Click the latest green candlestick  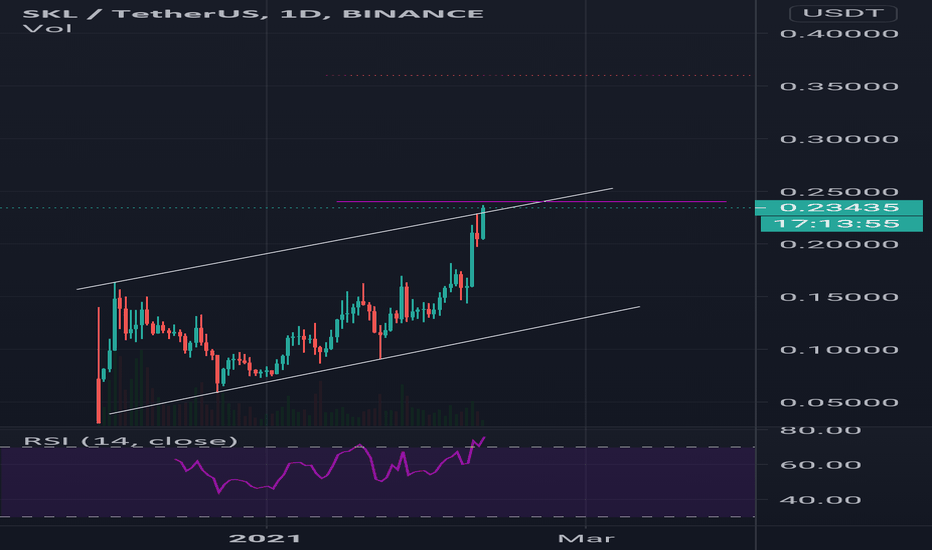click(x=483, y=223)
